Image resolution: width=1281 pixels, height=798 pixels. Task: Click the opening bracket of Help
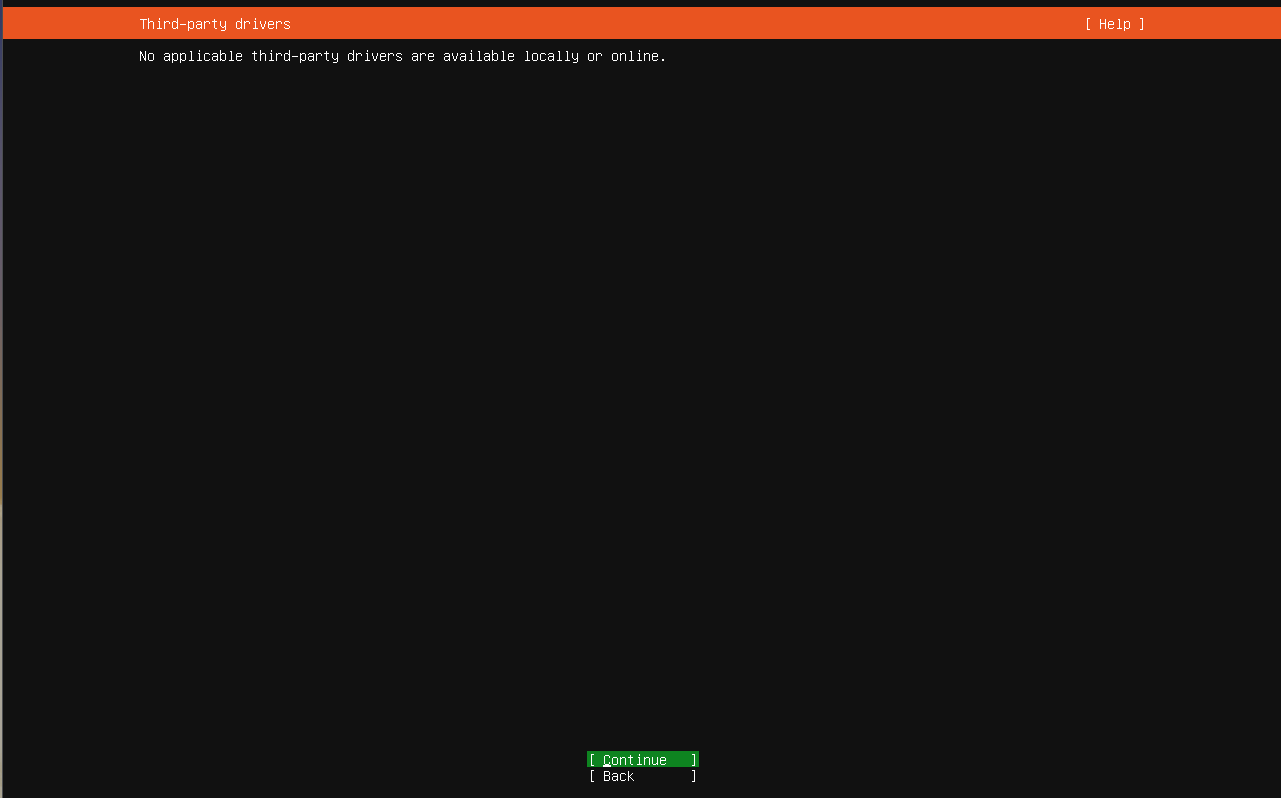[1088, 24]
